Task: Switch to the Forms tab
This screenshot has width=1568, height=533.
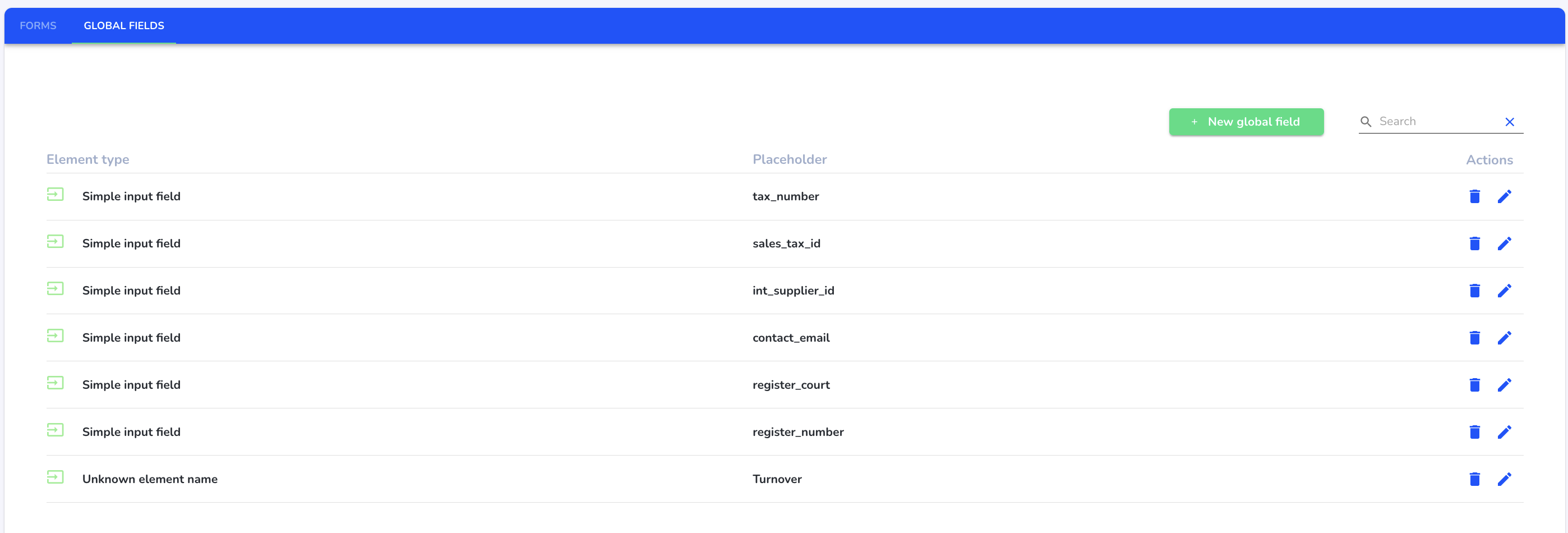Action: [38, 26]
